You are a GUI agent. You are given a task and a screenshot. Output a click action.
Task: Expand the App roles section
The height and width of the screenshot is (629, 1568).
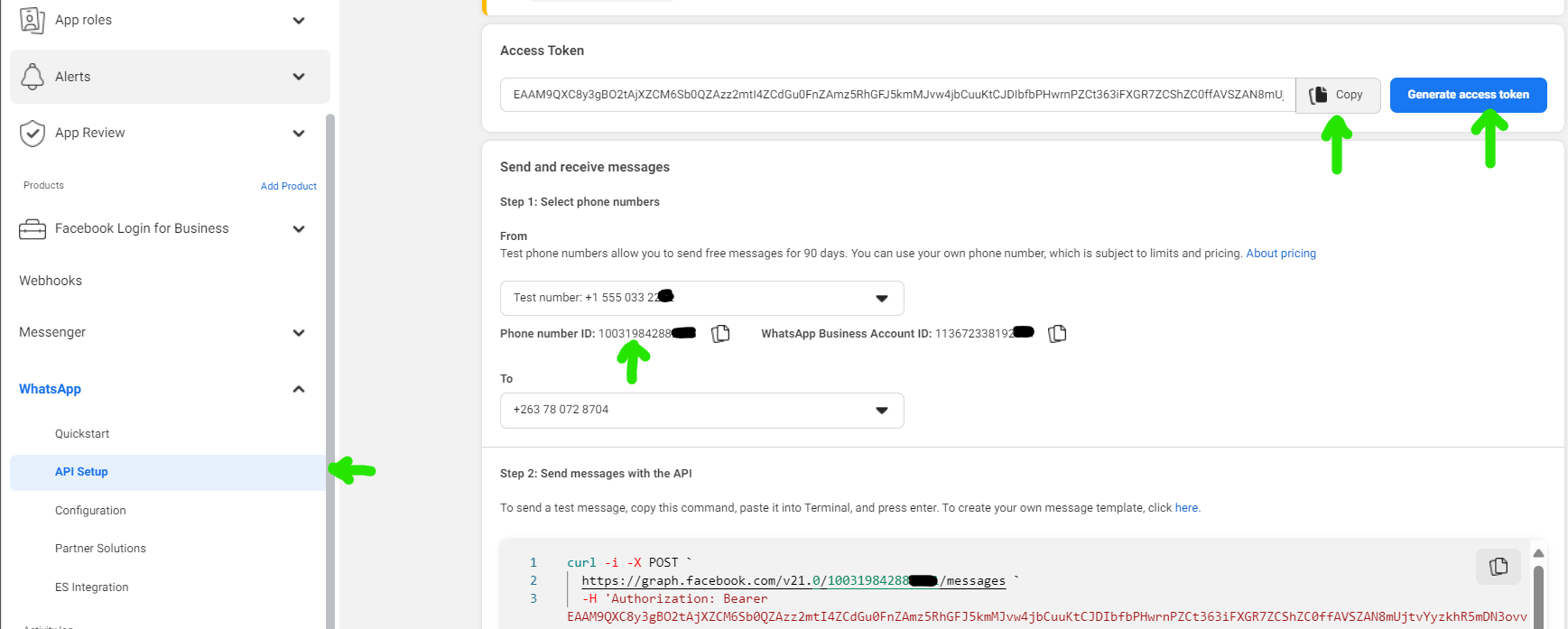tap(299, 21)
